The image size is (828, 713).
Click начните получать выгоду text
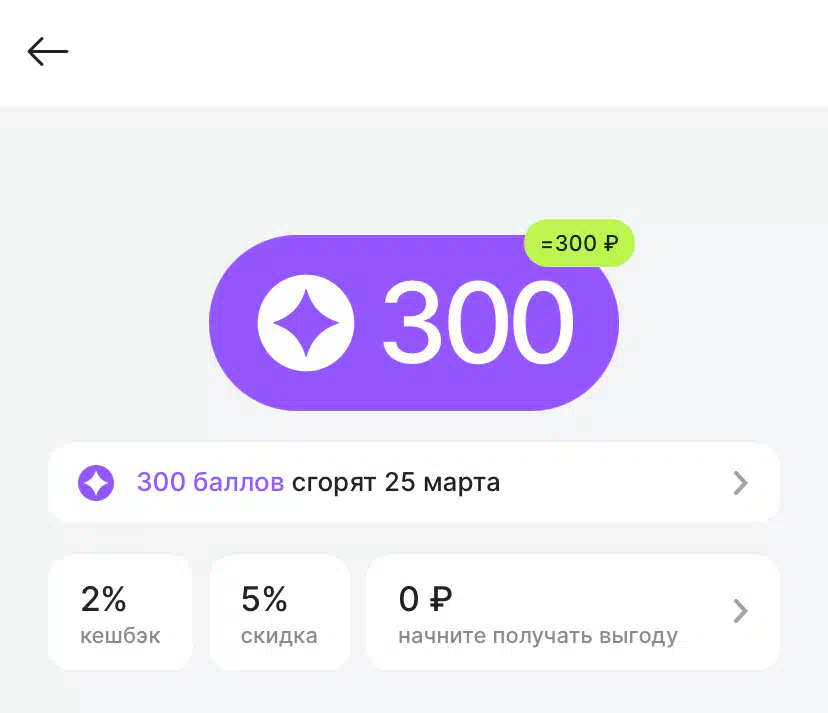(538, 636)
